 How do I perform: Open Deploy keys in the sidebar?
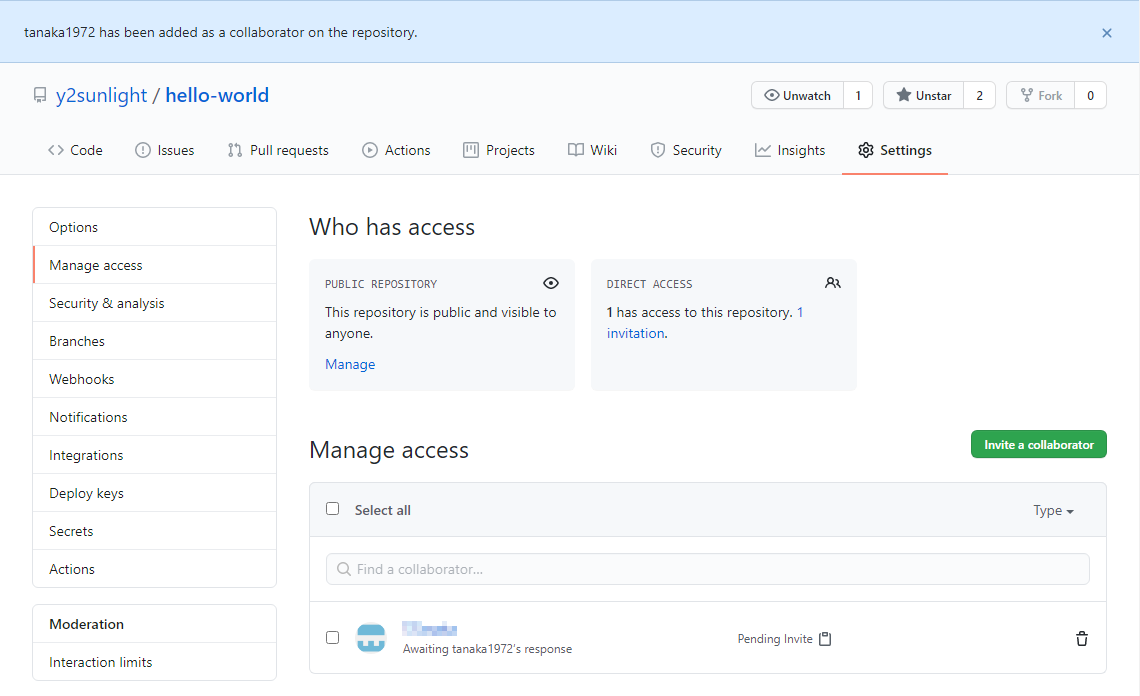86,493
